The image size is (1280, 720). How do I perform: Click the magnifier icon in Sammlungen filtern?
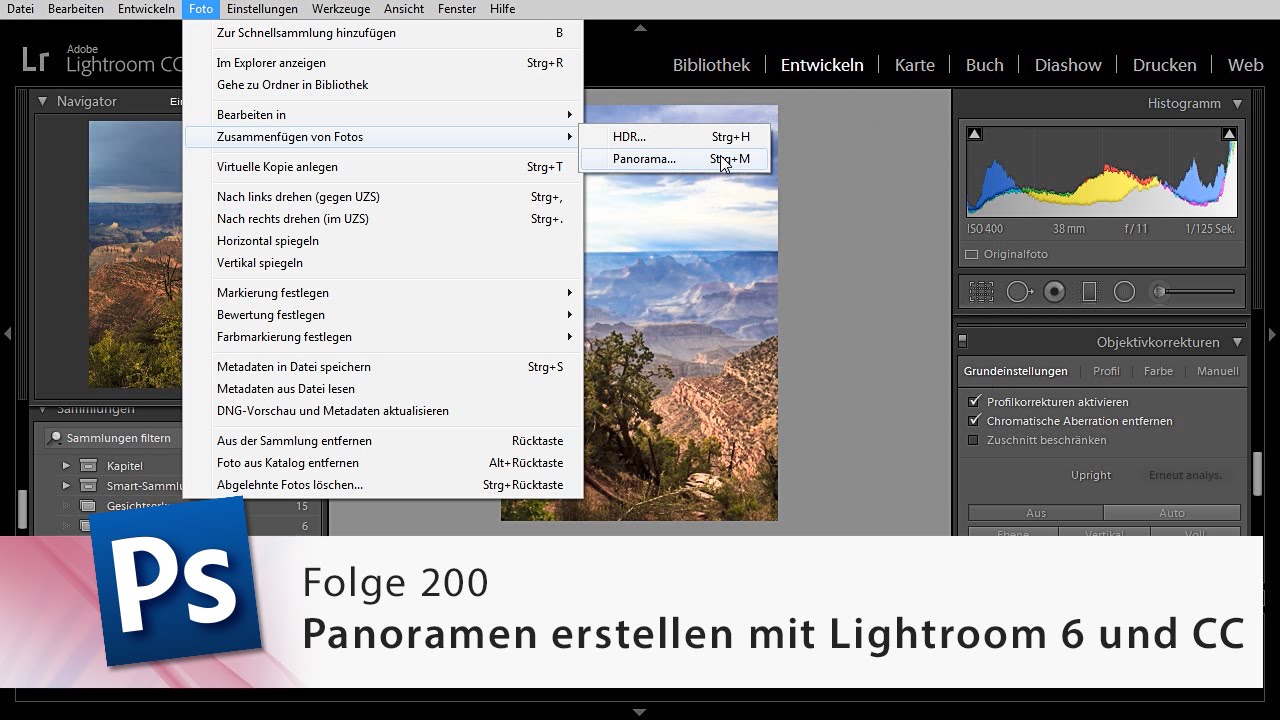[56, 438]
